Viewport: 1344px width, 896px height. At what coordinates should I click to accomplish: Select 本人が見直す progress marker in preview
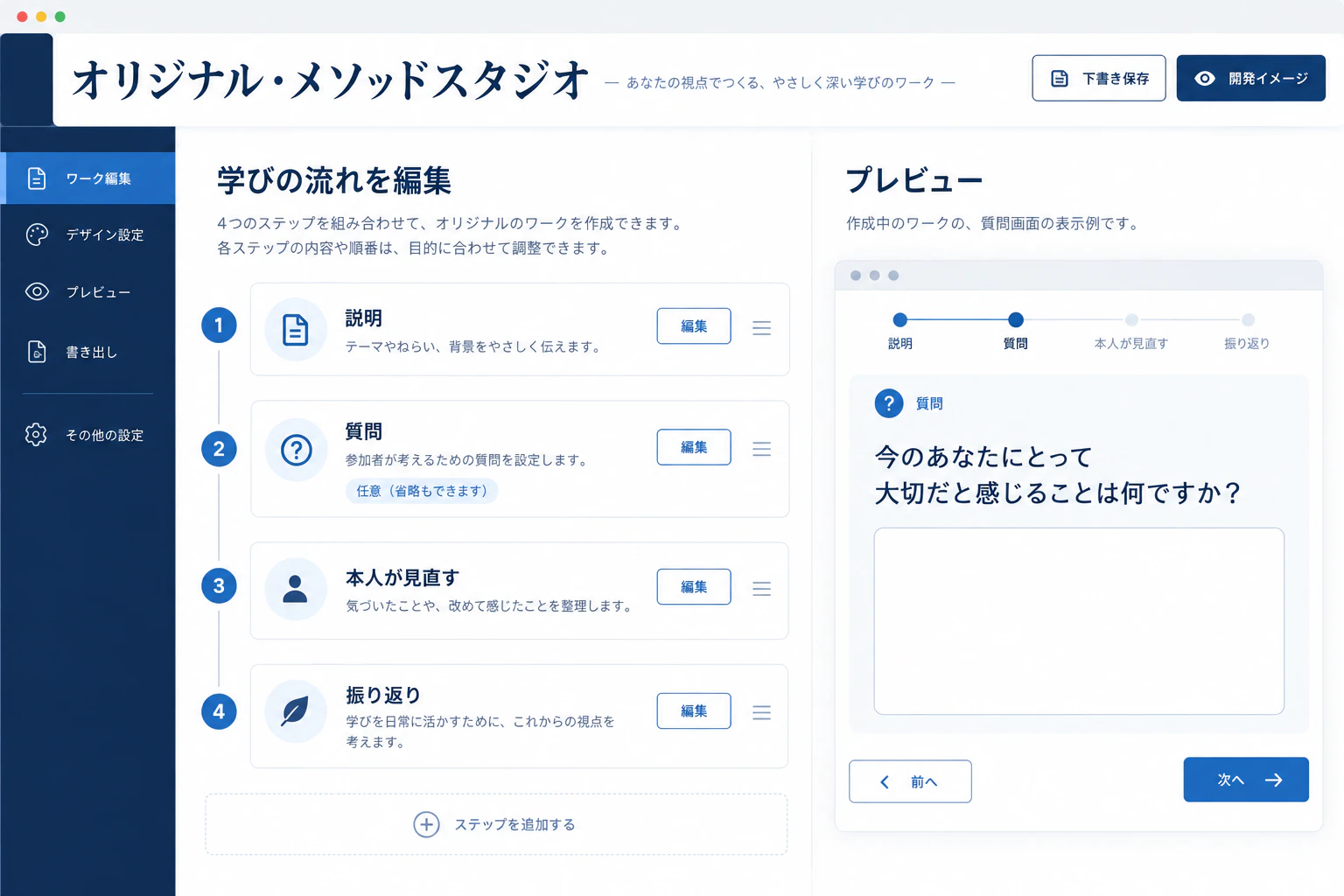1131,320
